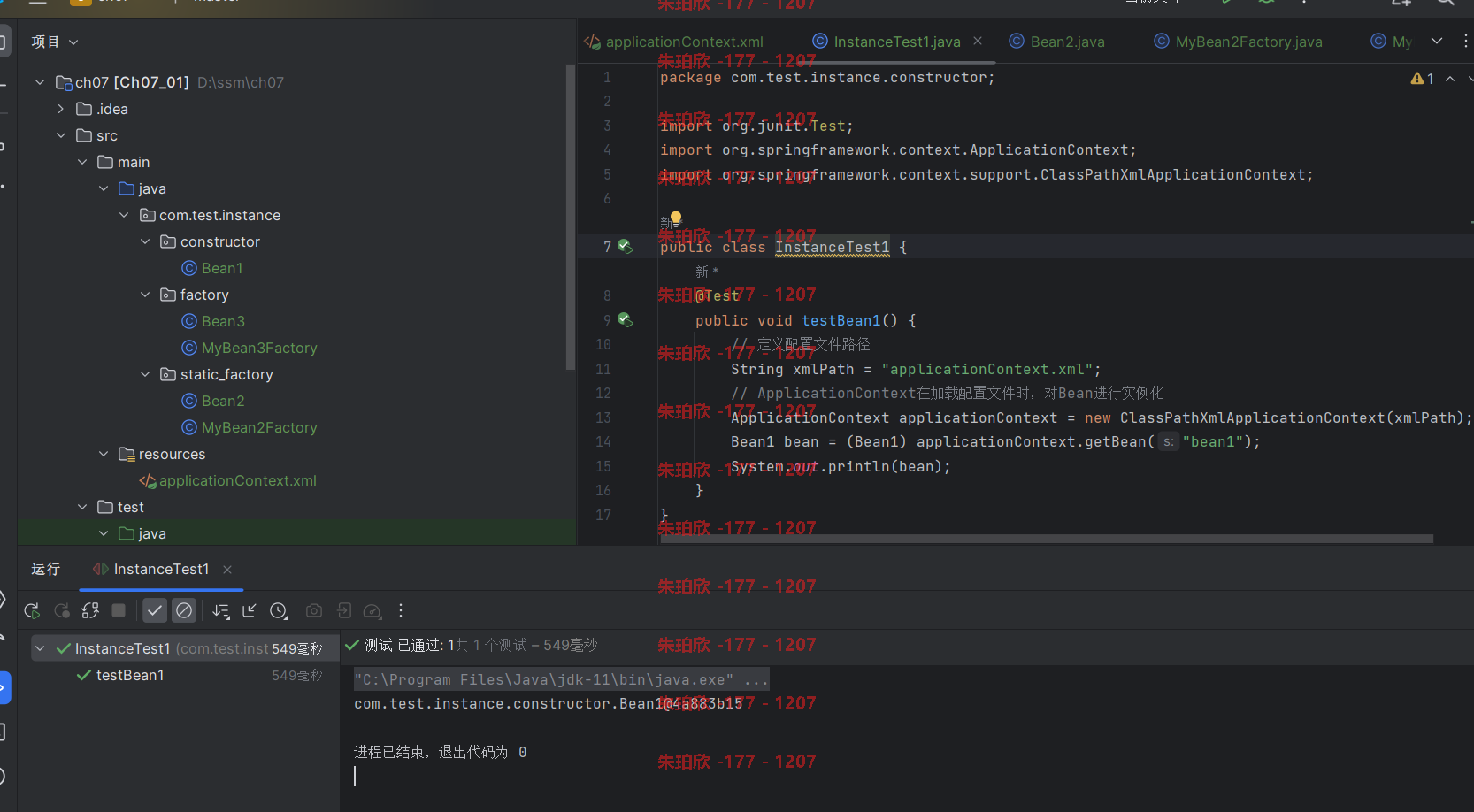1474x812 pixels.
Task: Switch to MyBean2Factory.java editor tab
Action: pos(1239,42)
